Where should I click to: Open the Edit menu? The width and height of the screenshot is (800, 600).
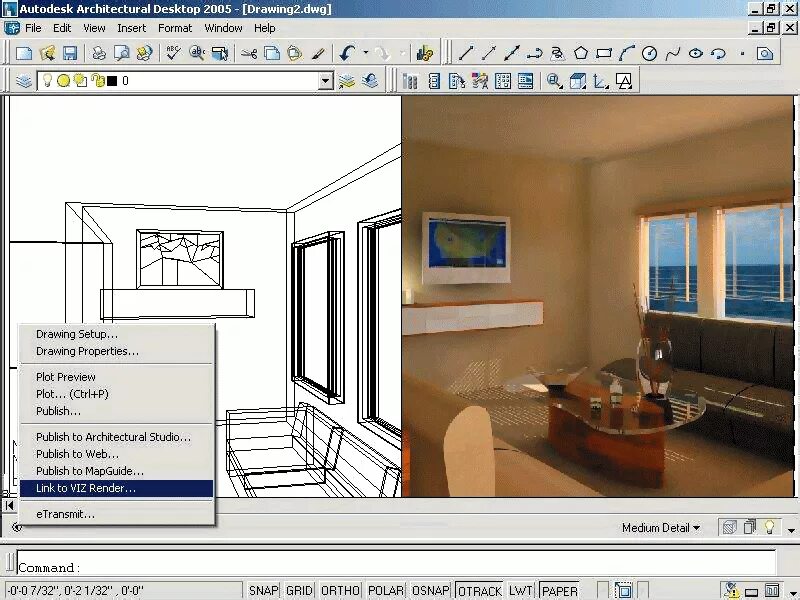(x=62, y=28)
